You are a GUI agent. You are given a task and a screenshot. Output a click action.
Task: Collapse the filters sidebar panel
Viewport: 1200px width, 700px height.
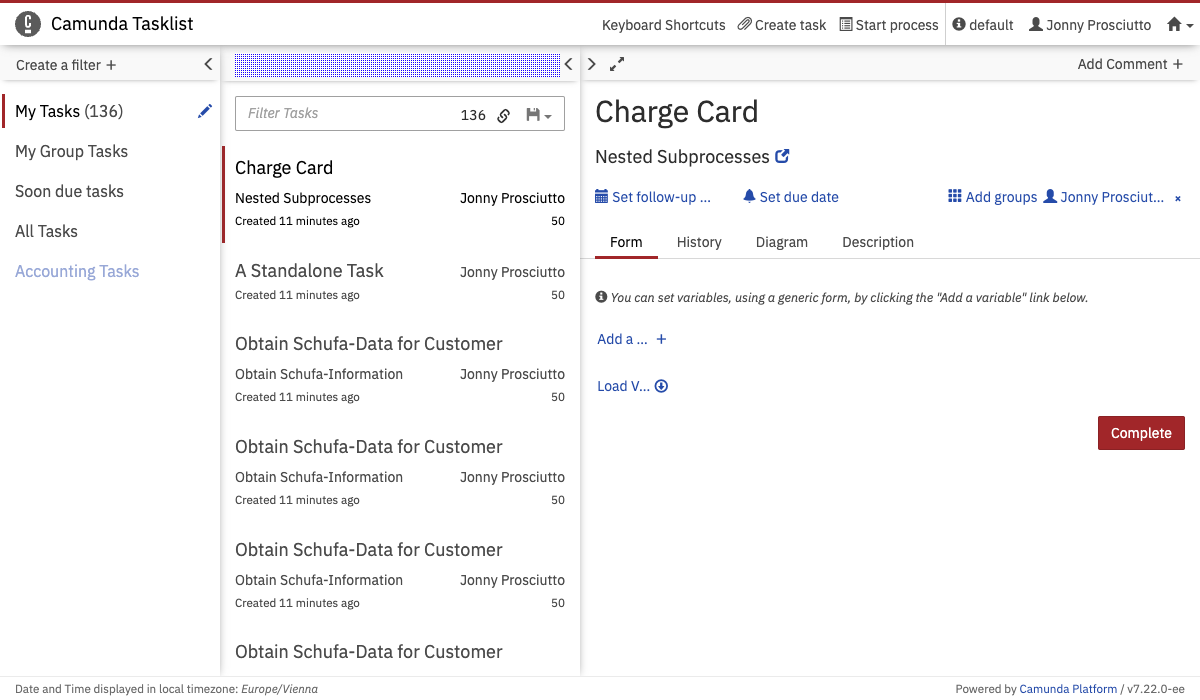coord(208,64)
